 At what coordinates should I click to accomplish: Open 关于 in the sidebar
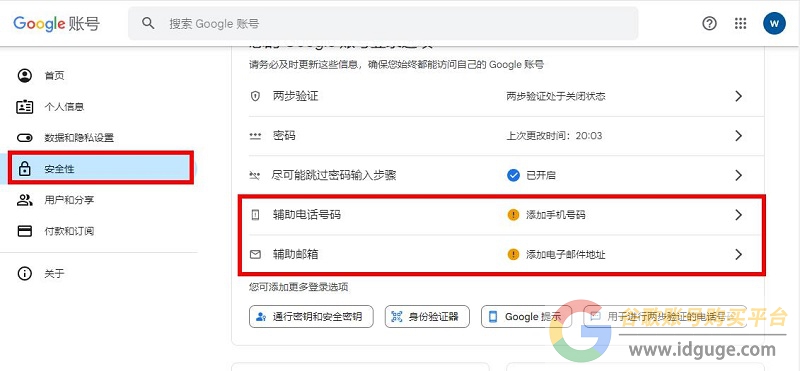(x=54, y=274)
